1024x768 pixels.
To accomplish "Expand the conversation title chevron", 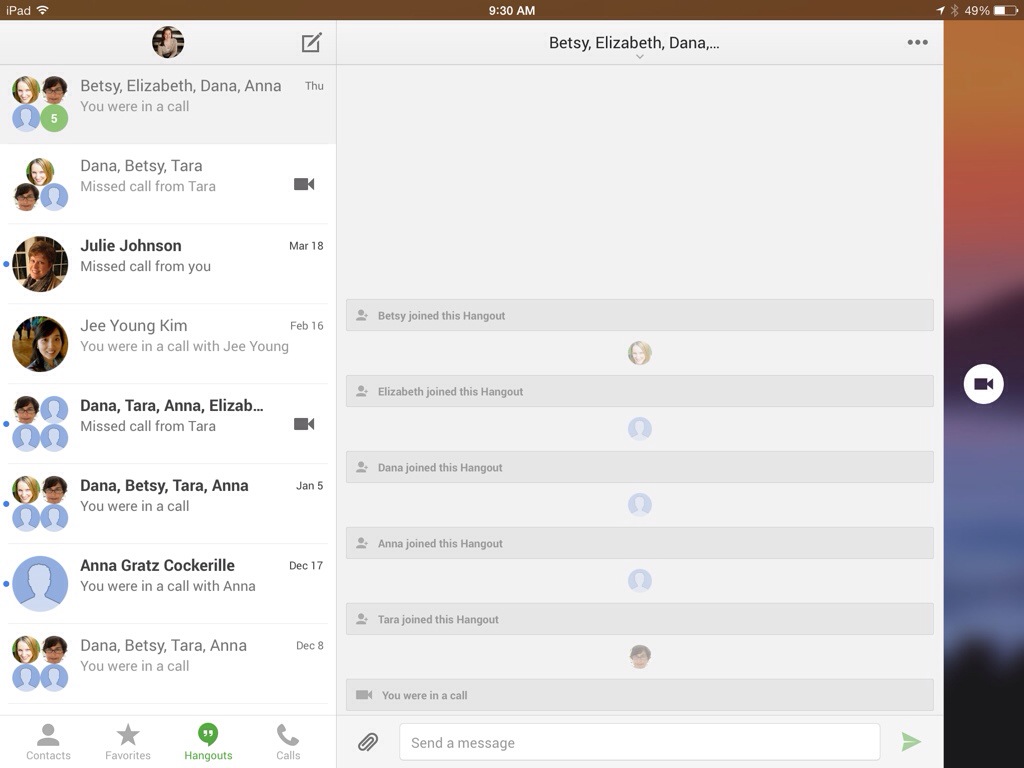I will (x=639, y=57).
